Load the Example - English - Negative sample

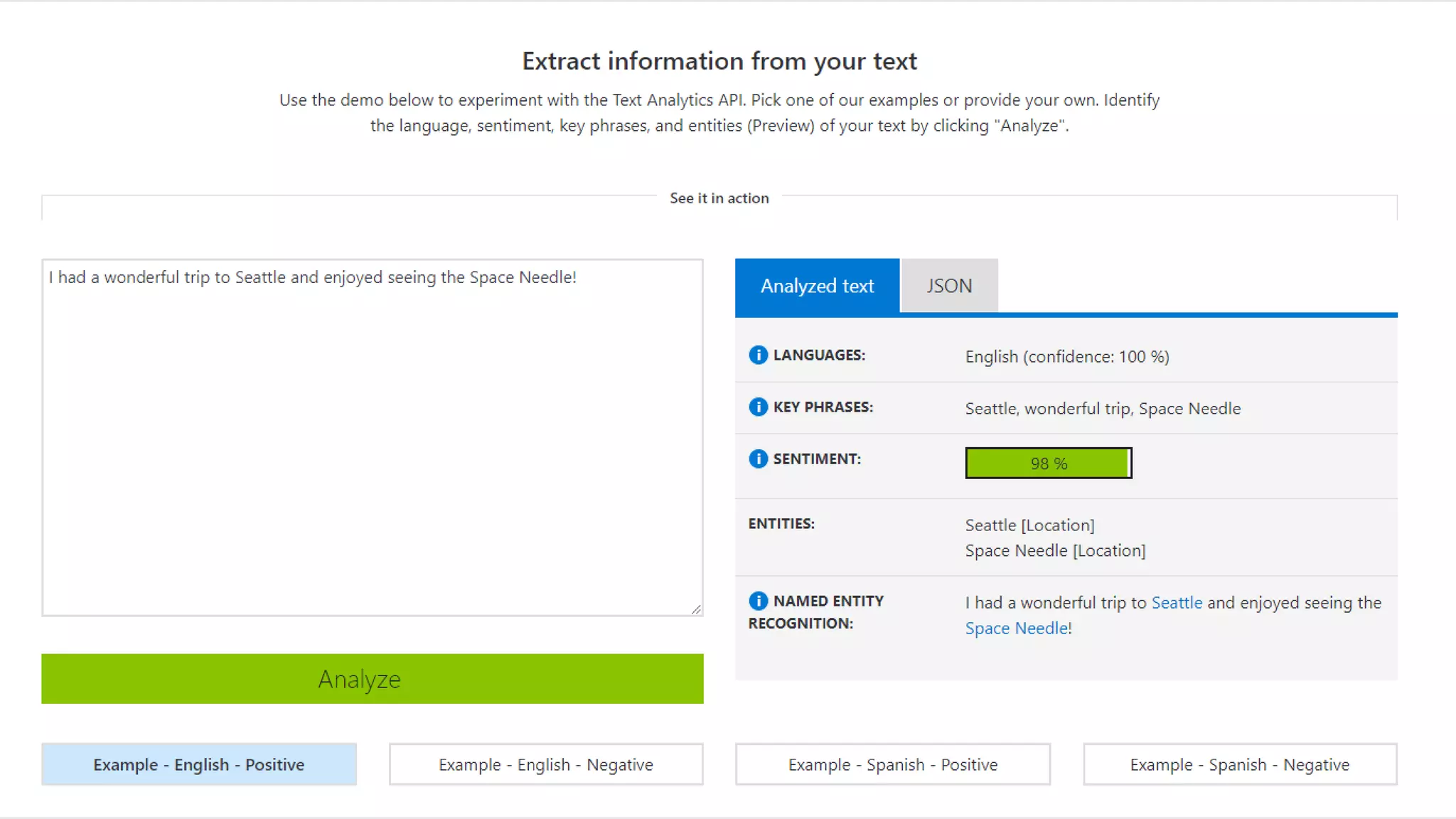tap(545, 764)
